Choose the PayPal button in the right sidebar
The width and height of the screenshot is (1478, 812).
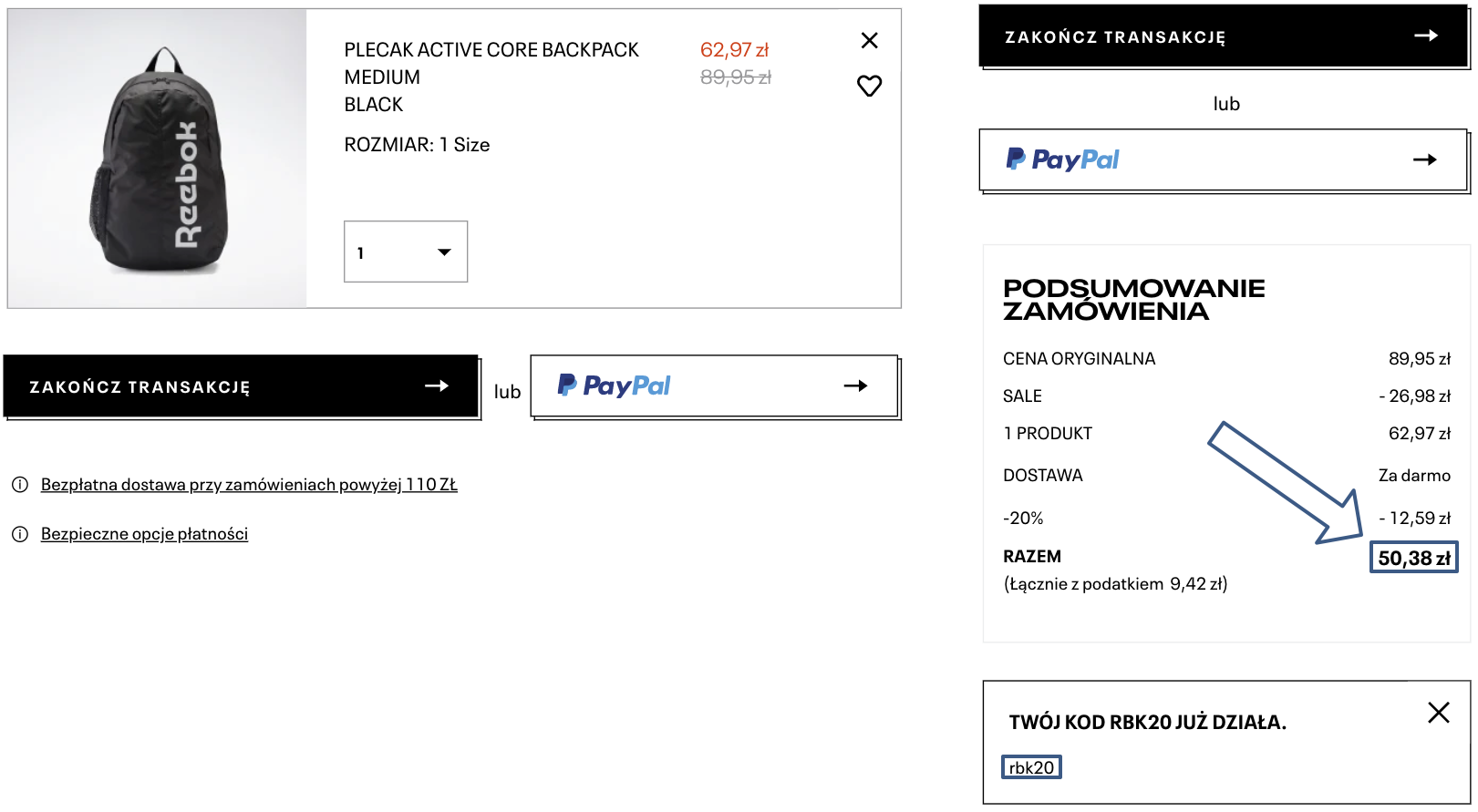pyautogui.click(x=1222, y=160)
